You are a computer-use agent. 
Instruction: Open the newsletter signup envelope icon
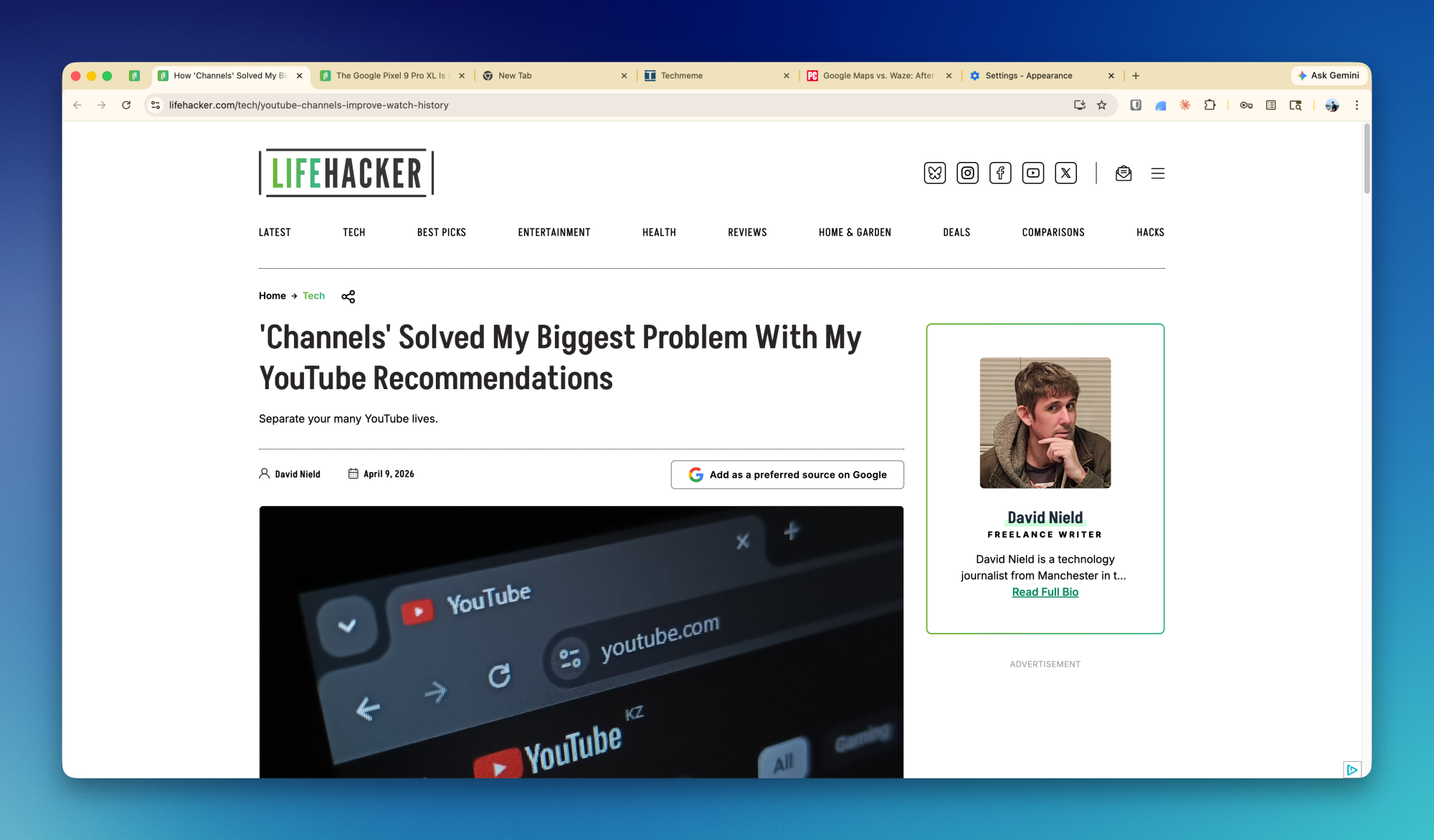point(1124,173)
